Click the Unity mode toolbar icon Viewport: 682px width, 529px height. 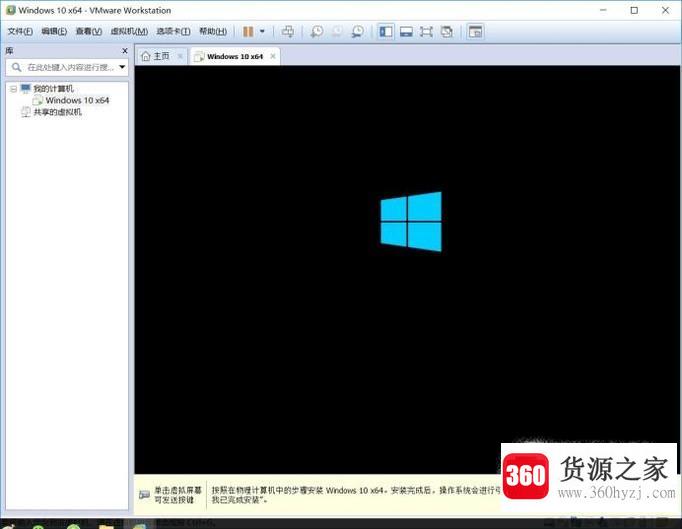[x=447, y=31]
